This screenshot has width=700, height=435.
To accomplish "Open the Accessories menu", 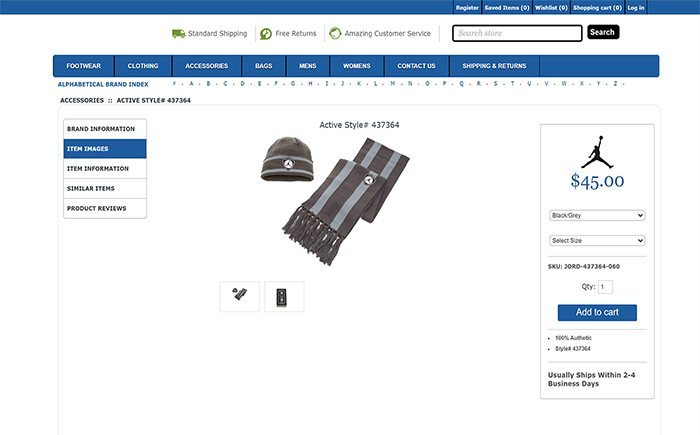I will tap(207, 66).
